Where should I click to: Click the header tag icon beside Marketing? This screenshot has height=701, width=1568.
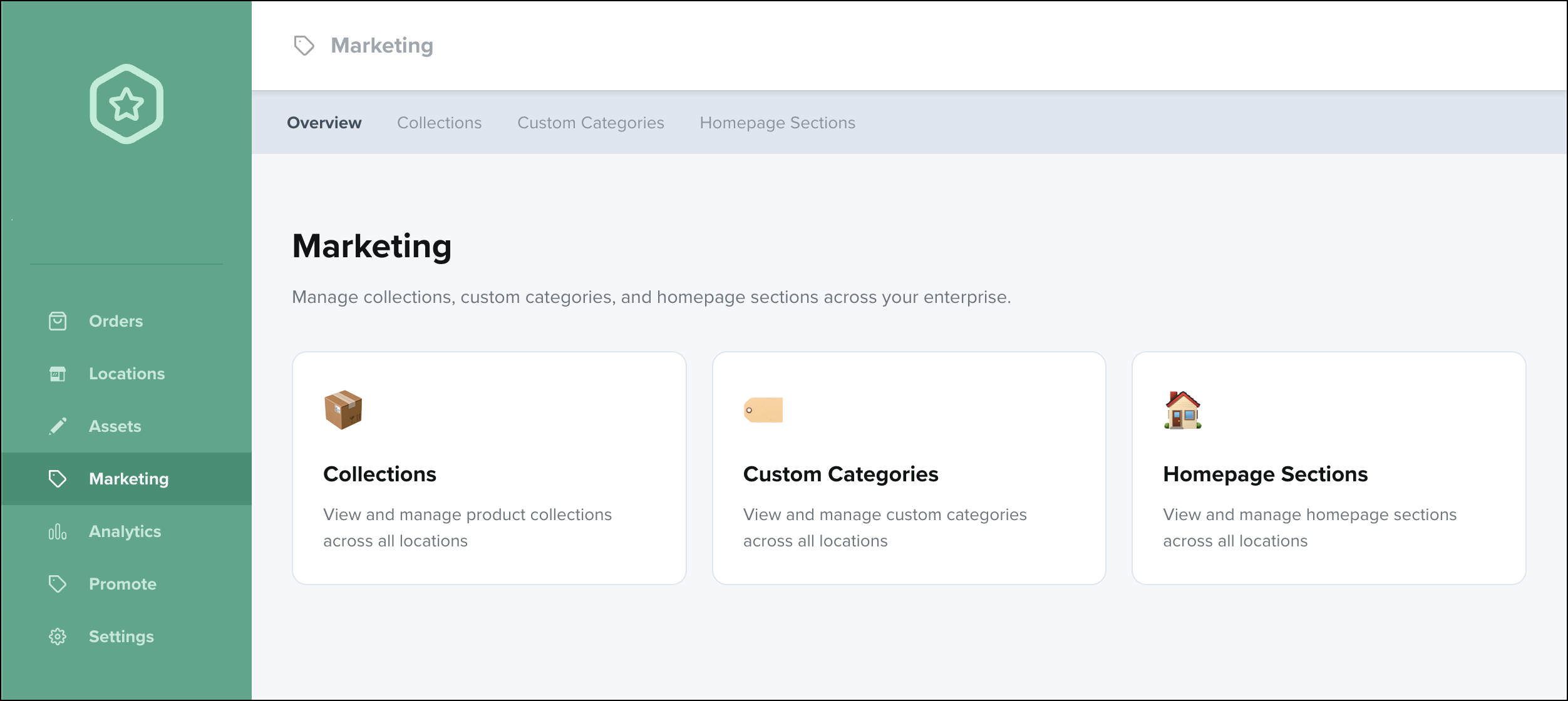[x=304, y=46]
